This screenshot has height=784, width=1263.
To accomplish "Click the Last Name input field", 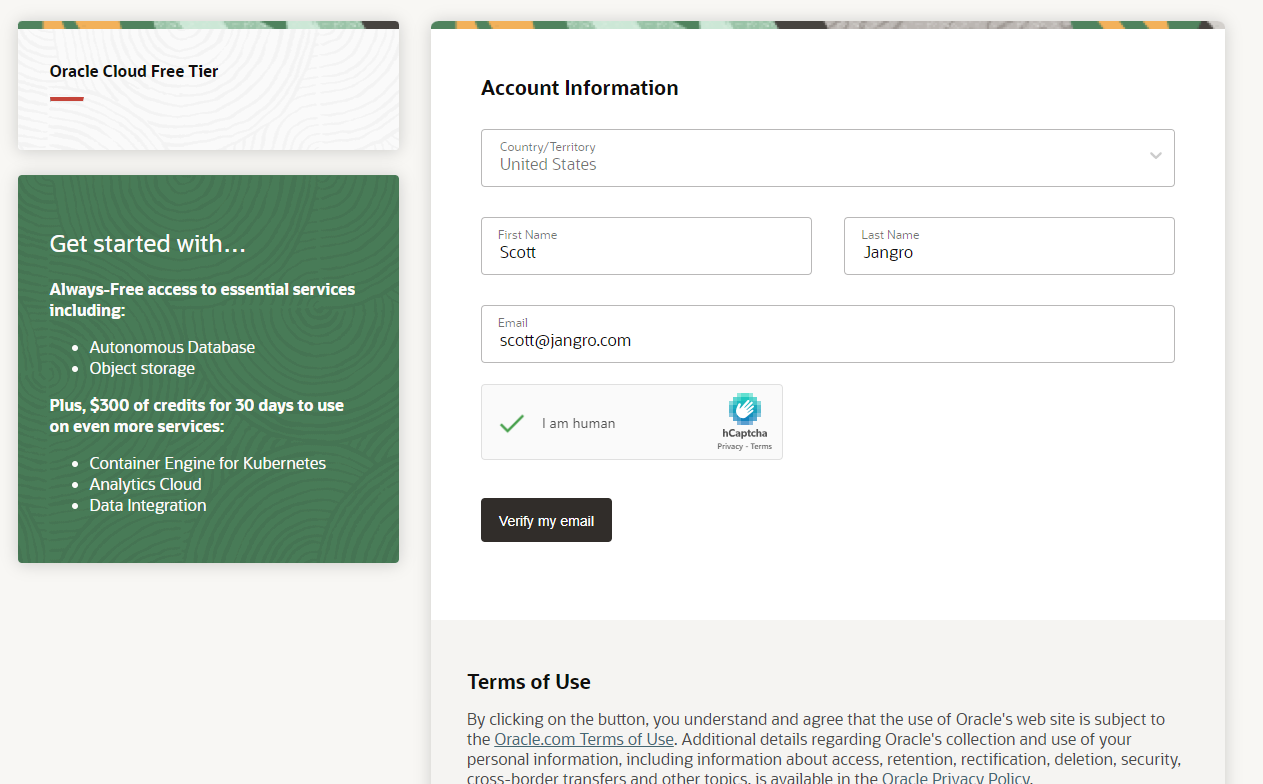I will pos(1008,252).
